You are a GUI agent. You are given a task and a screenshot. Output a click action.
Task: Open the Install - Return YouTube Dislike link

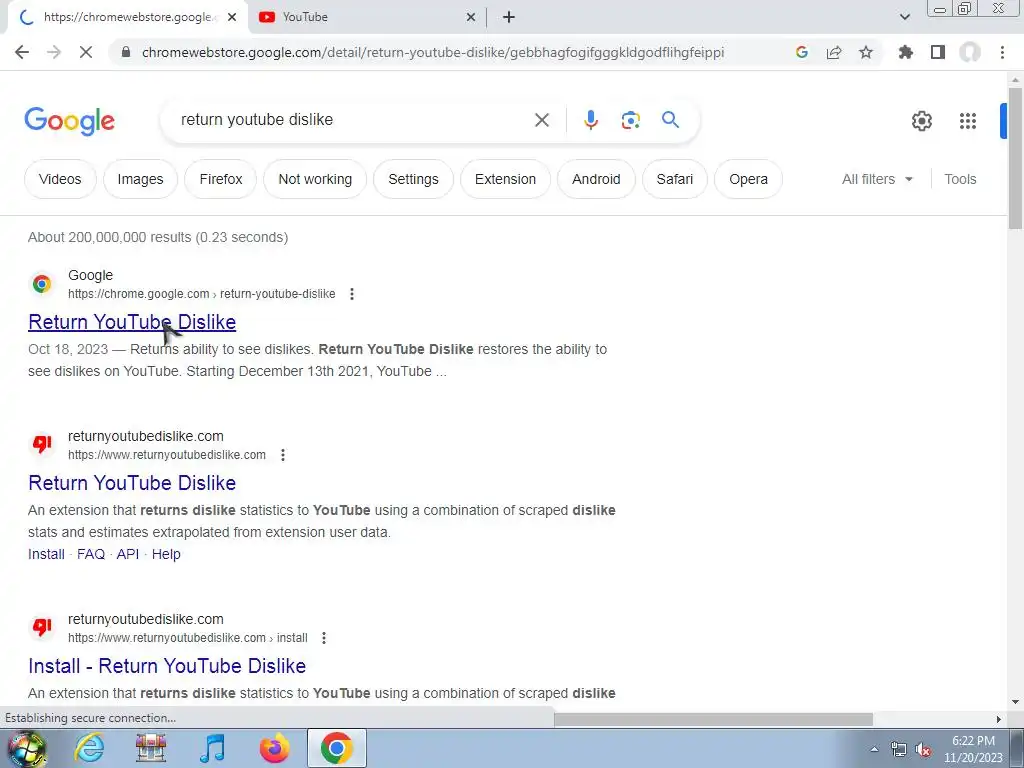[x=167, y=665]
